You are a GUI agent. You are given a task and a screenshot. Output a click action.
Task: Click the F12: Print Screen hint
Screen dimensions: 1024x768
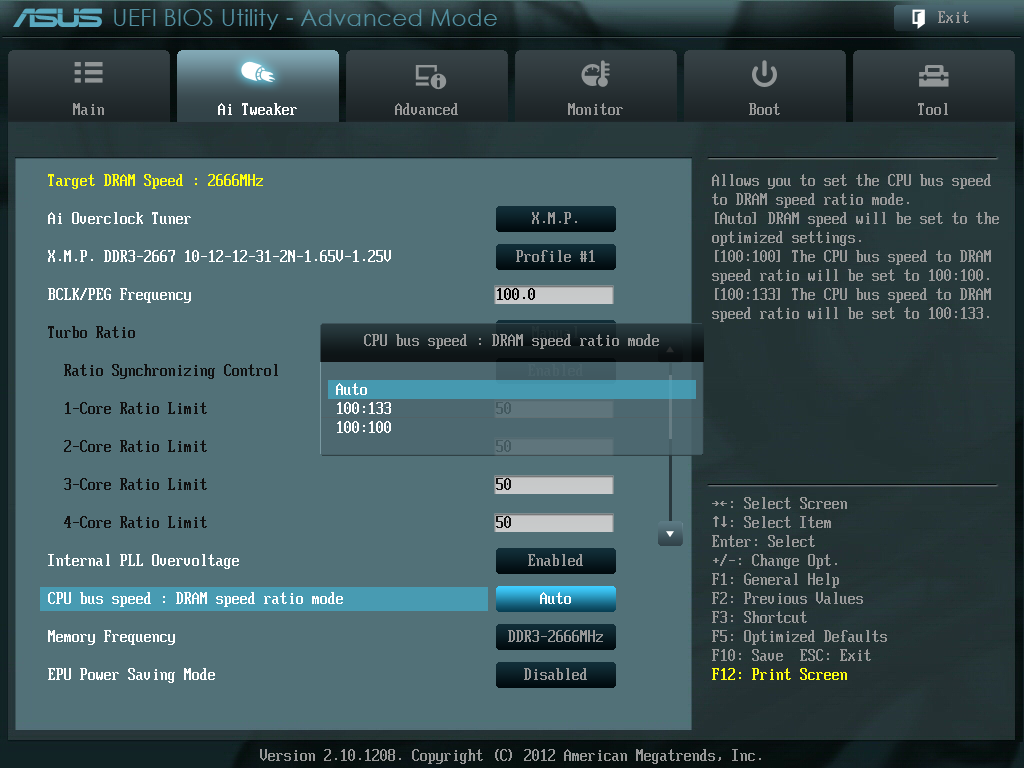(x=779, y=675)
